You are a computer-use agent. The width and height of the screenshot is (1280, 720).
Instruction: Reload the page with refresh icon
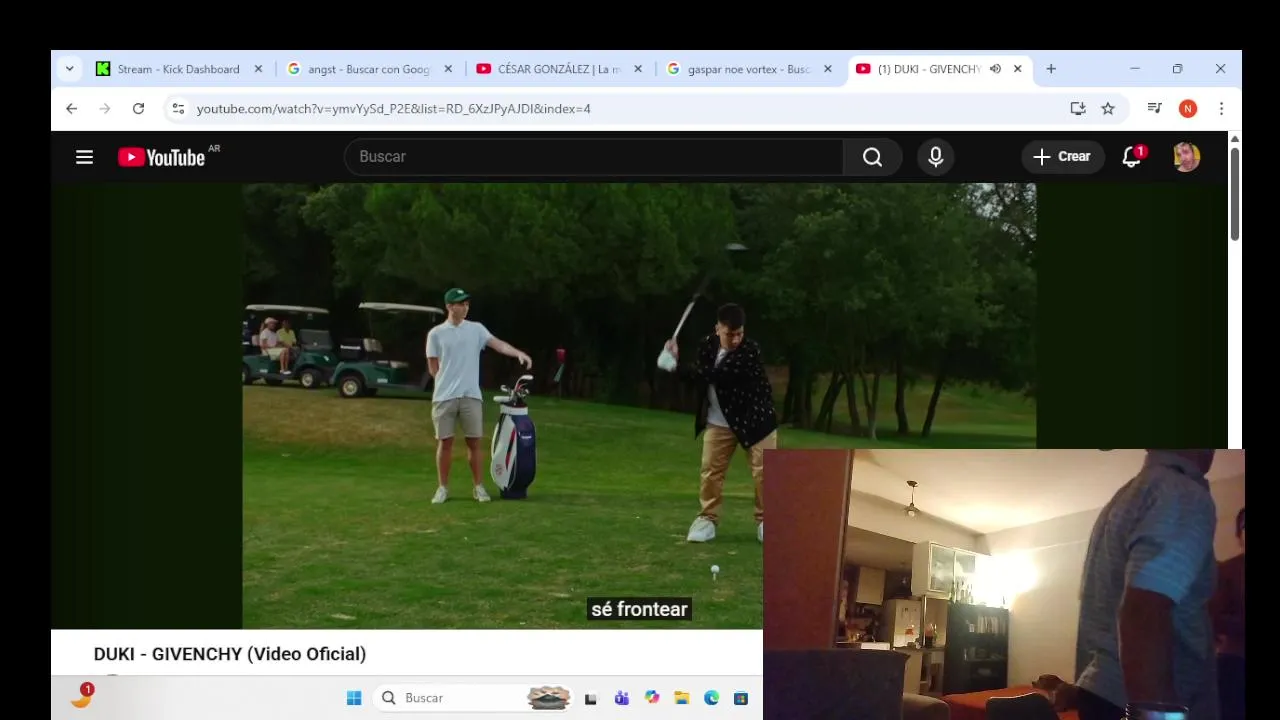pos(139,108)
